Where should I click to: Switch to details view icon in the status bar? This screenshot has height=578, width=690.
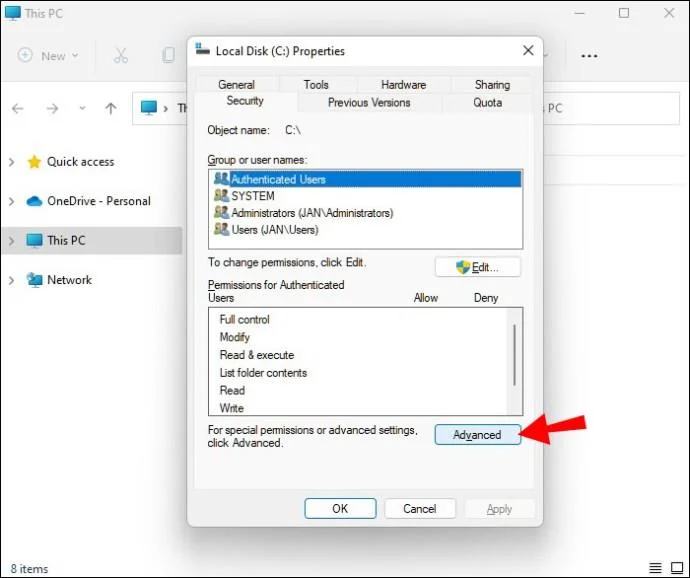[655, 568]
